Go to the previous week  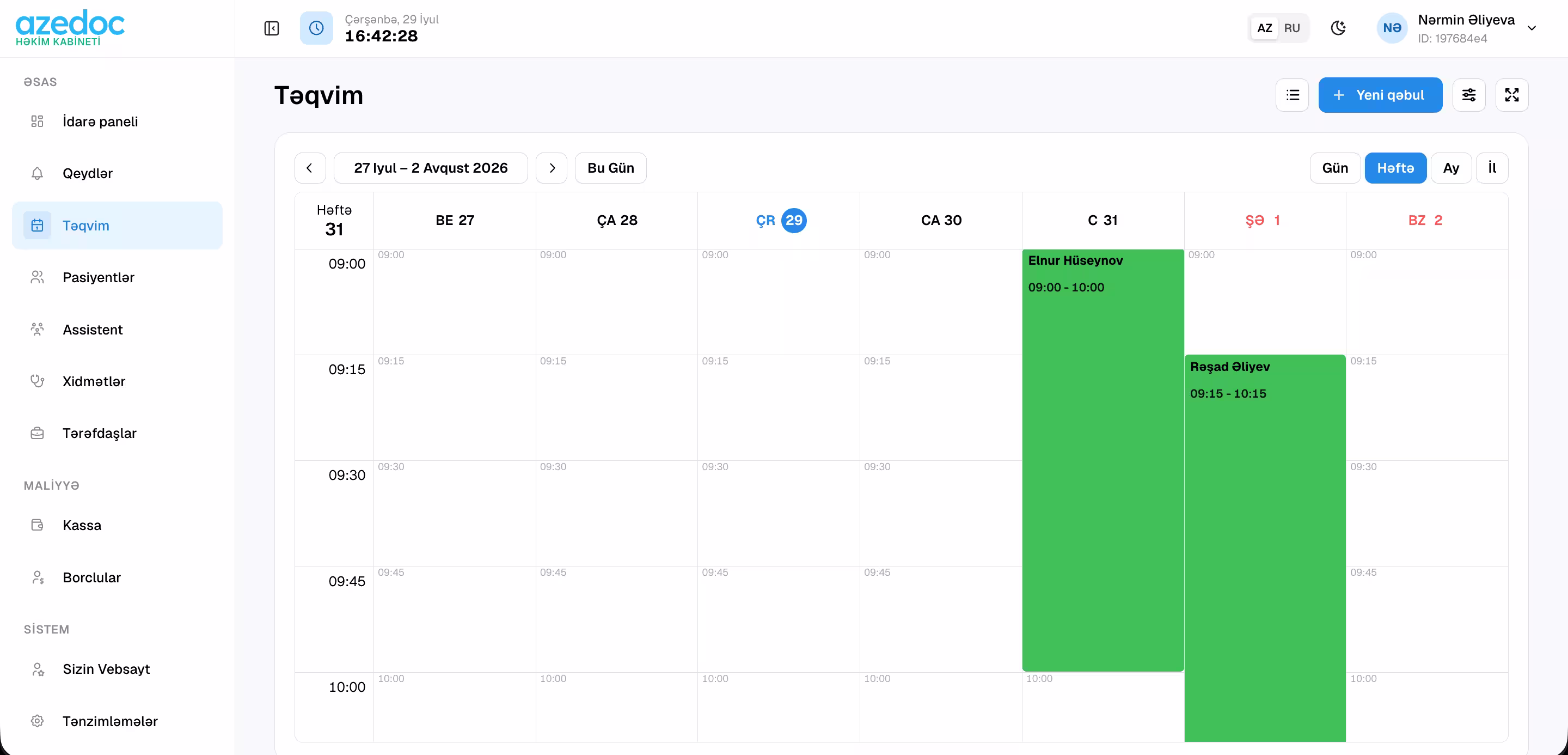[310, 168]
